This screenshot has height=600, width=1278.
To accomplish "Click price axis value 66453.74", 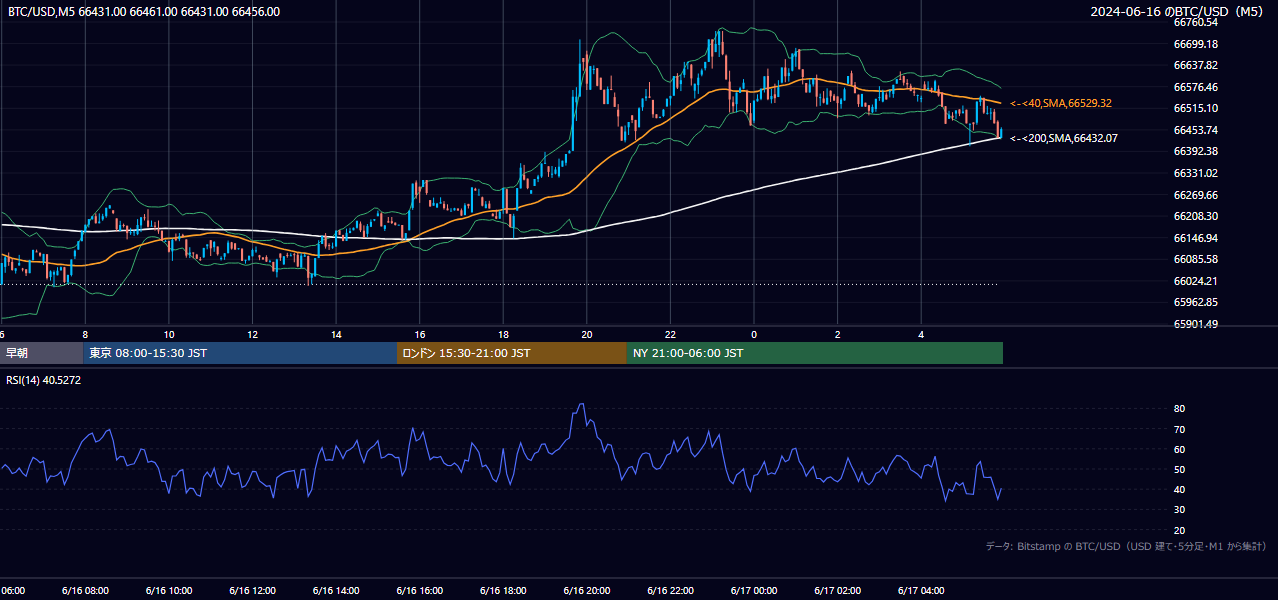I will pyautogui.click(x=1195, y=130).
